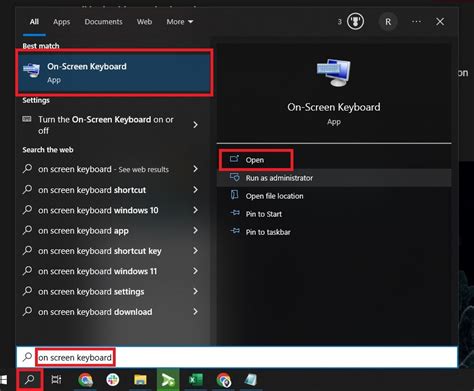
Task: Expand 'on screen keyboard shortcut' suggestion arrow
Action: coord(196,190)
